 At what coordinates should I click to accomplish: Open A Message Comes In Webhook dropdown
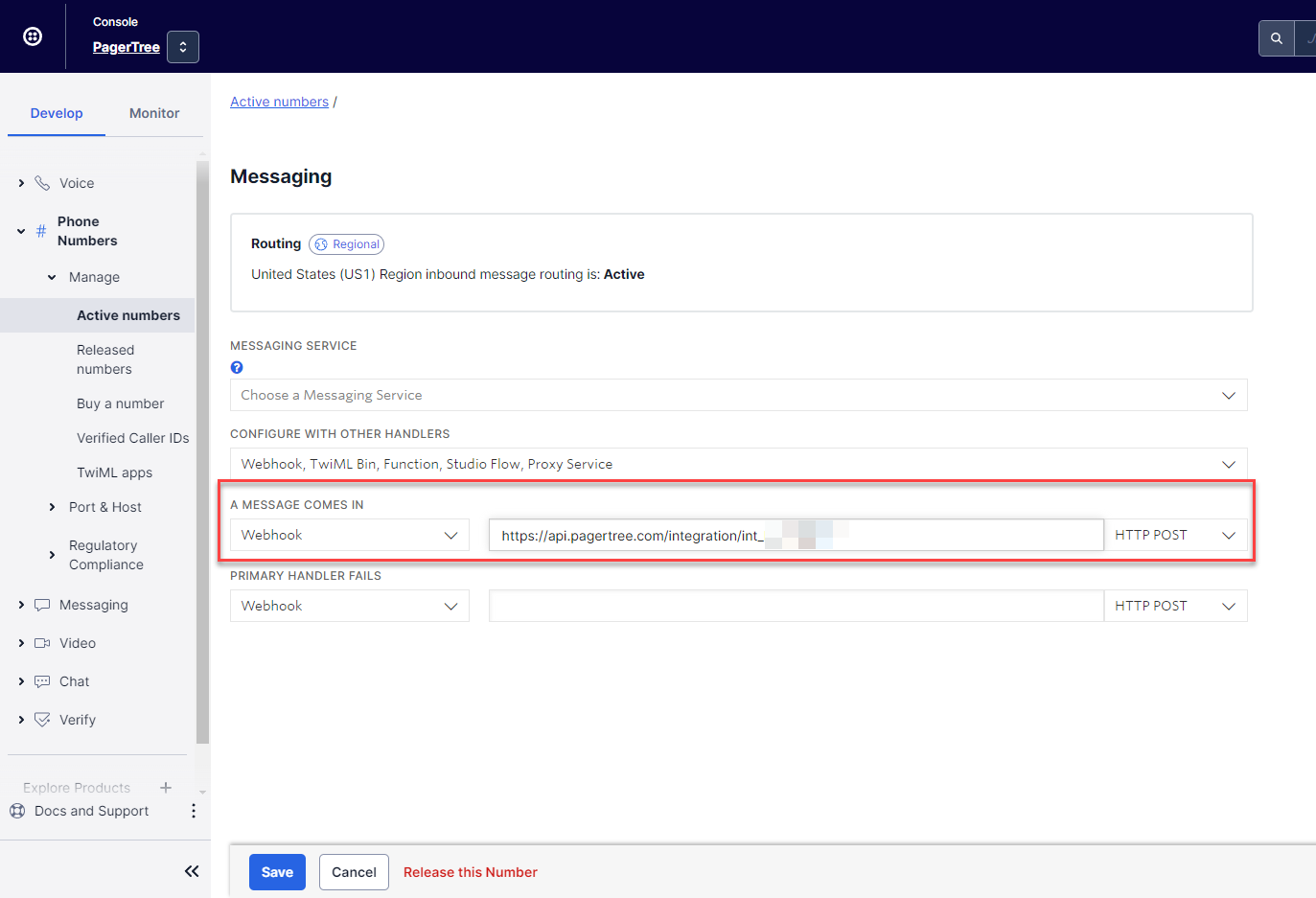349,536
